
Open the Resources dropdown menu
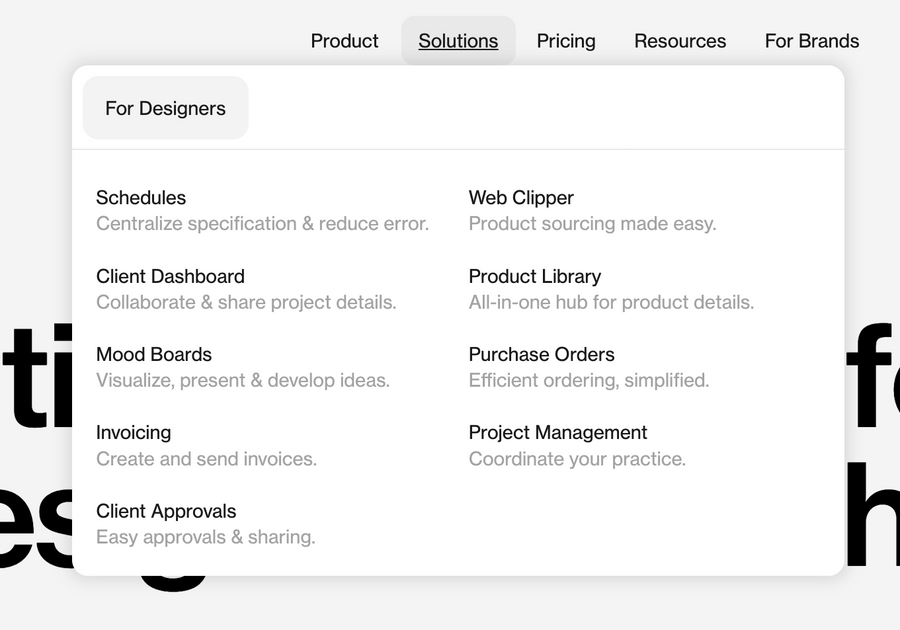(x=680, y=41)
